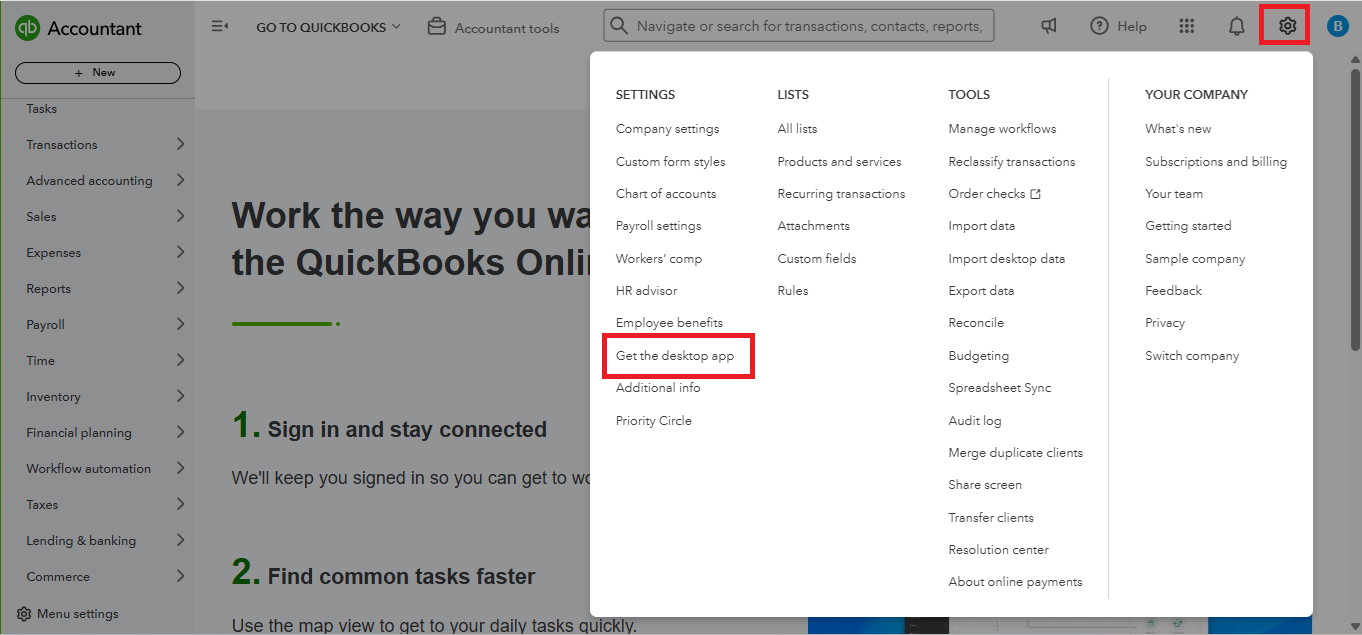1362x635 pixels.
Task: Expand the Financial planning chevron
Action: (x=180, y=432)
